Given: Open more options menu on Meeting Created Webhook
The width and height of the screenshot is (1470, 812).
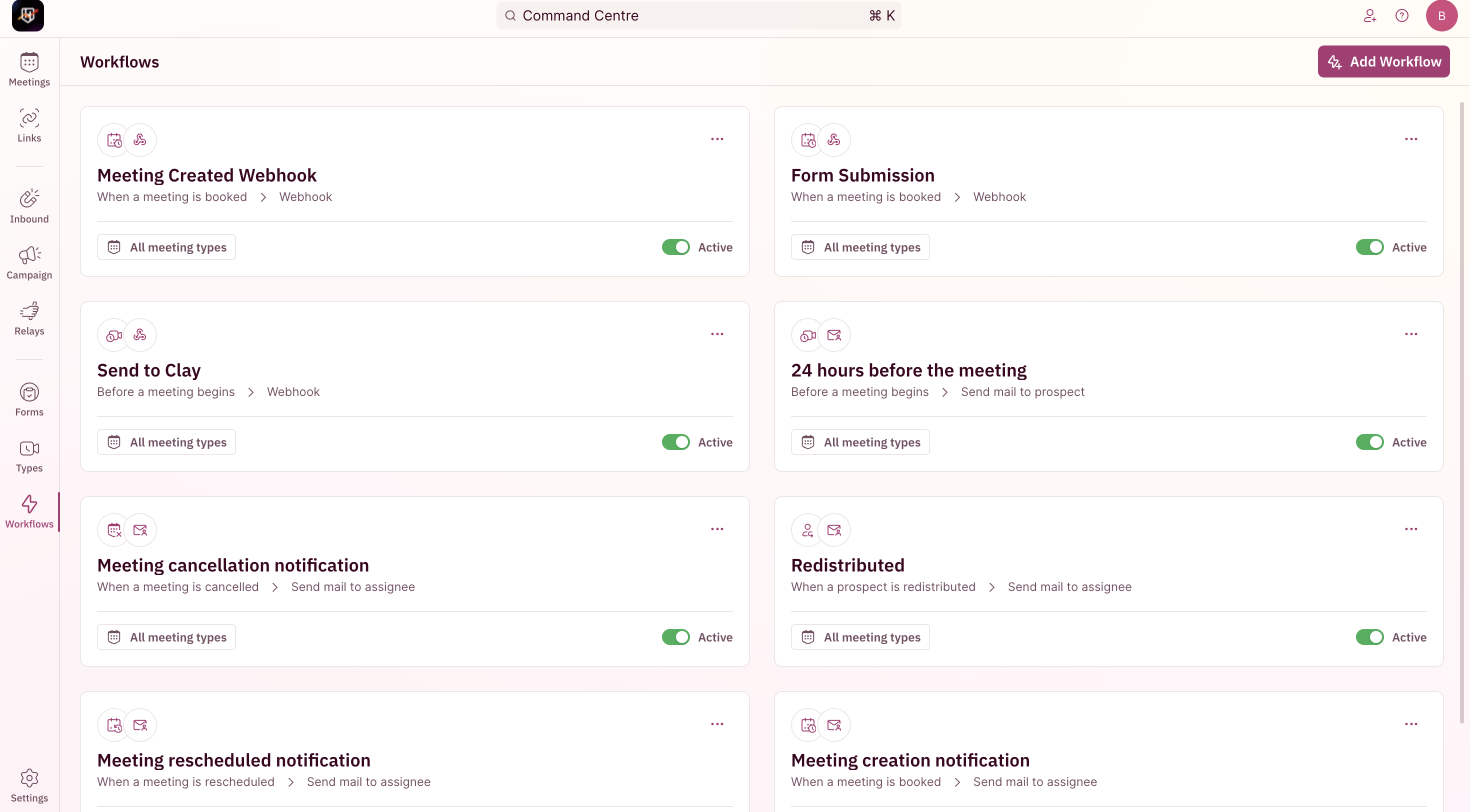Looking at the screenshot, I should [716, 139].
